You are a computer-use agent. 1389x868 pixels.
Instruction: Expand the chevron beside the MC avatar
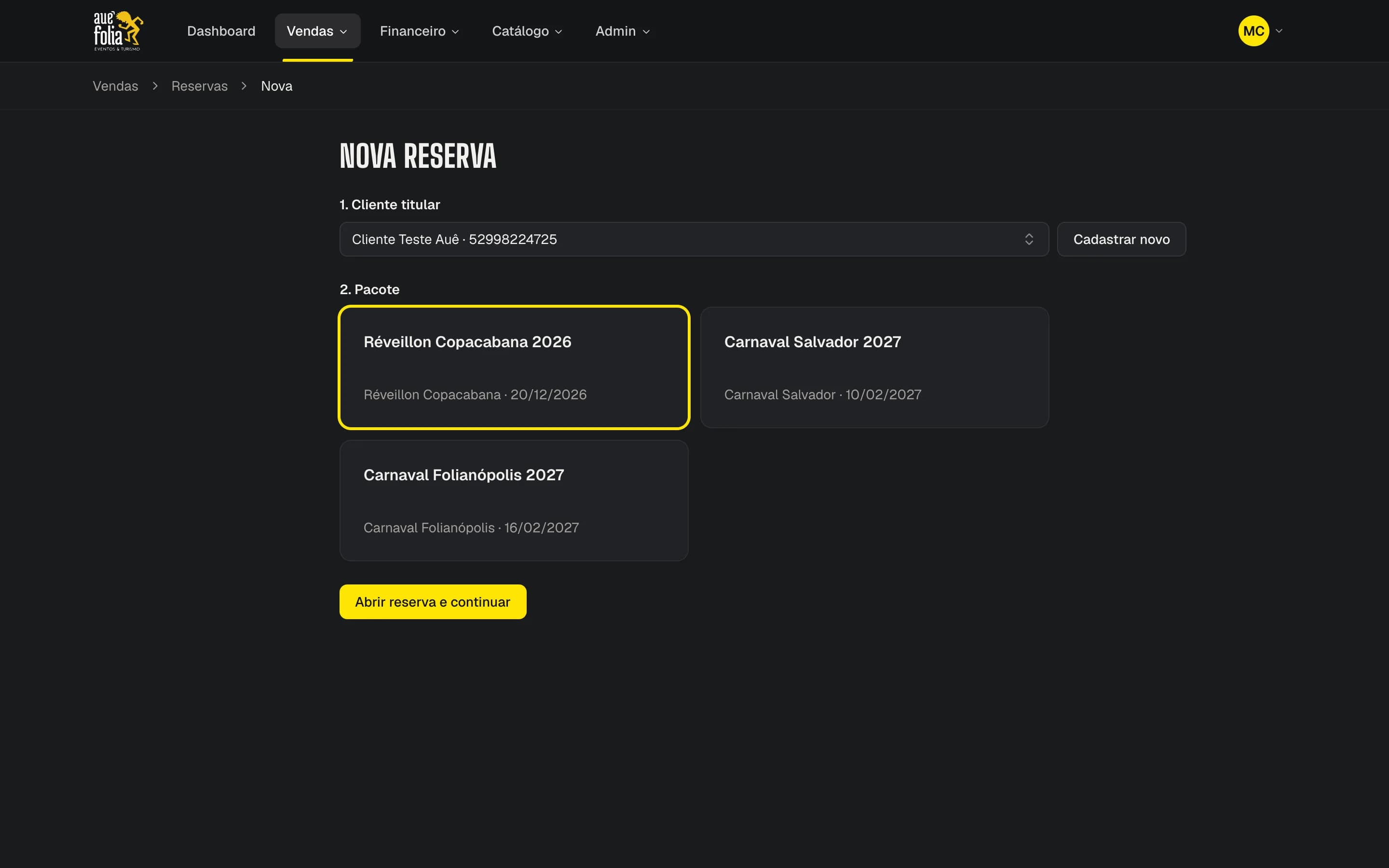pos(1278,31)
